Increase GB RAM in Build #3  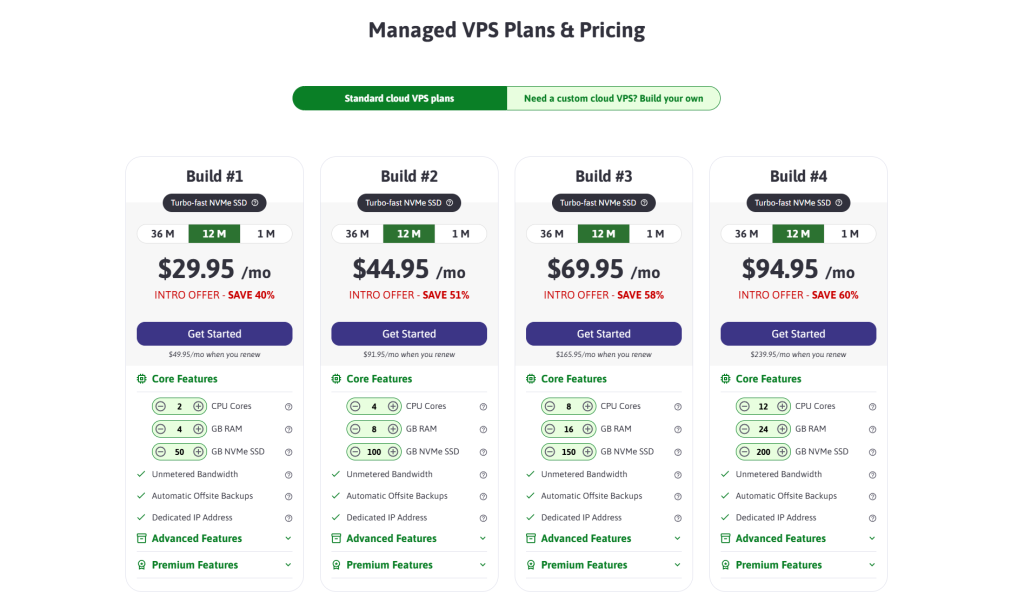coord(588,429)
